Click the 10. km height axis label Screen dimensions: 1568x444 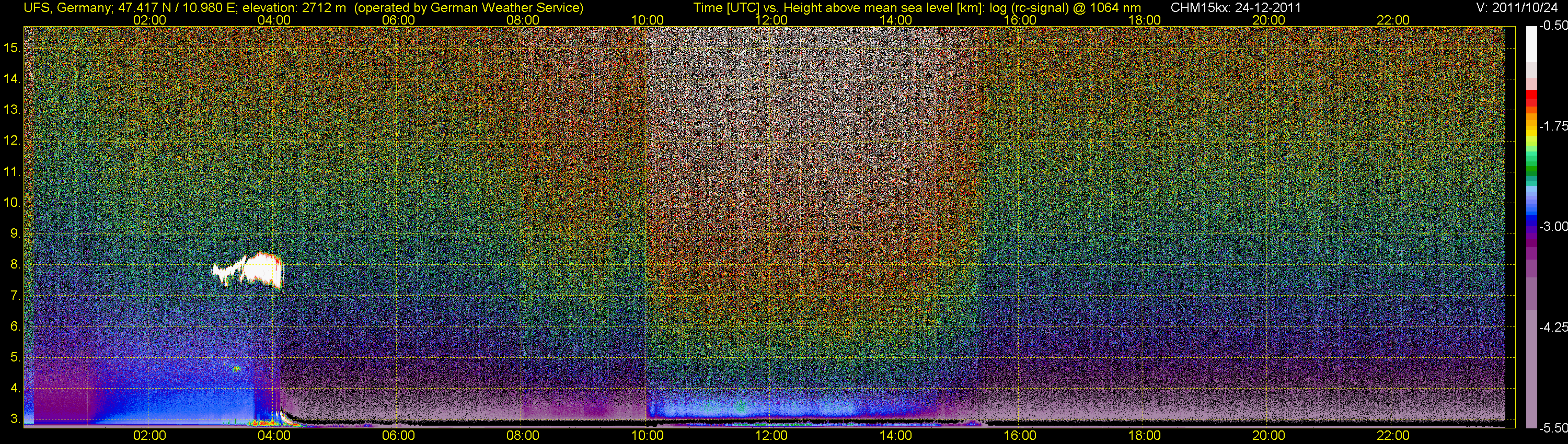tap(11, 203)
